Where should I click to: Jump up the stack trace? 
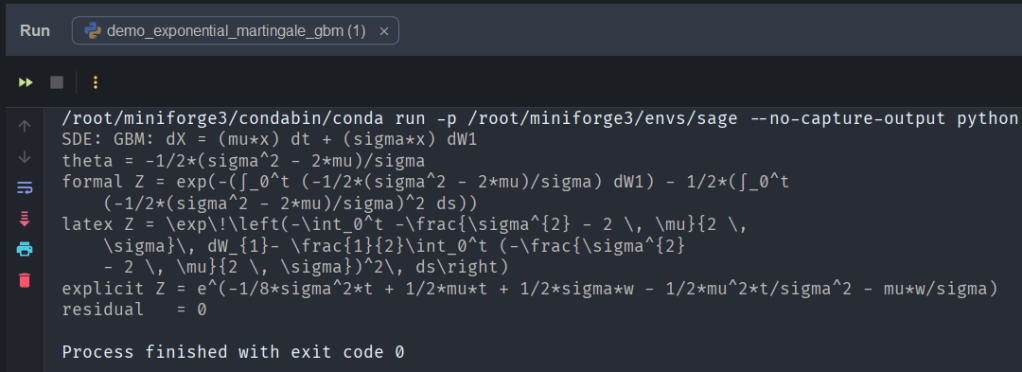tap(25, 126)
